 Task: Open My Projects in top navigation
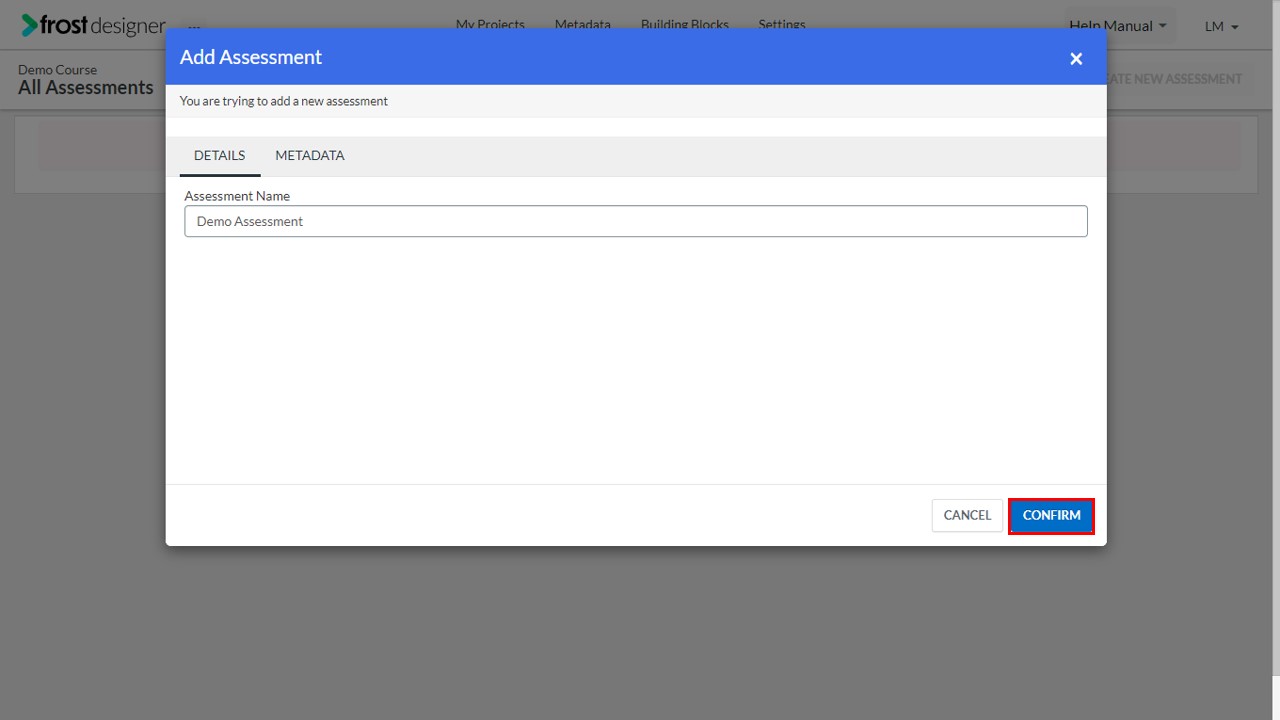tap(490, 24)
